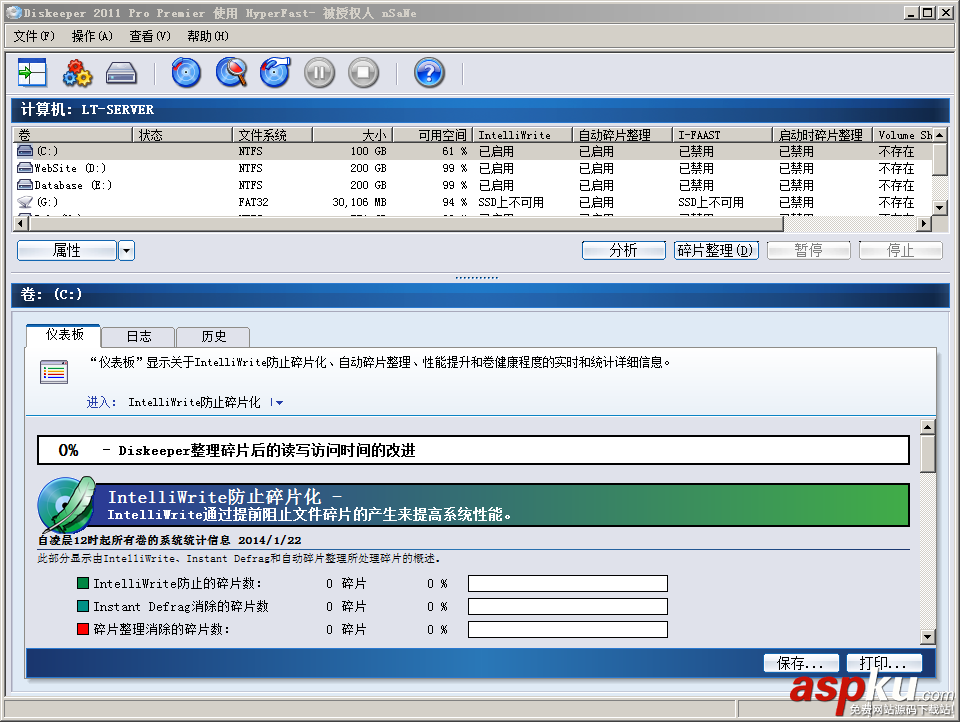Sort by the IntelliWrite column header
Screen dimensions: 960x722
(522, 135)
